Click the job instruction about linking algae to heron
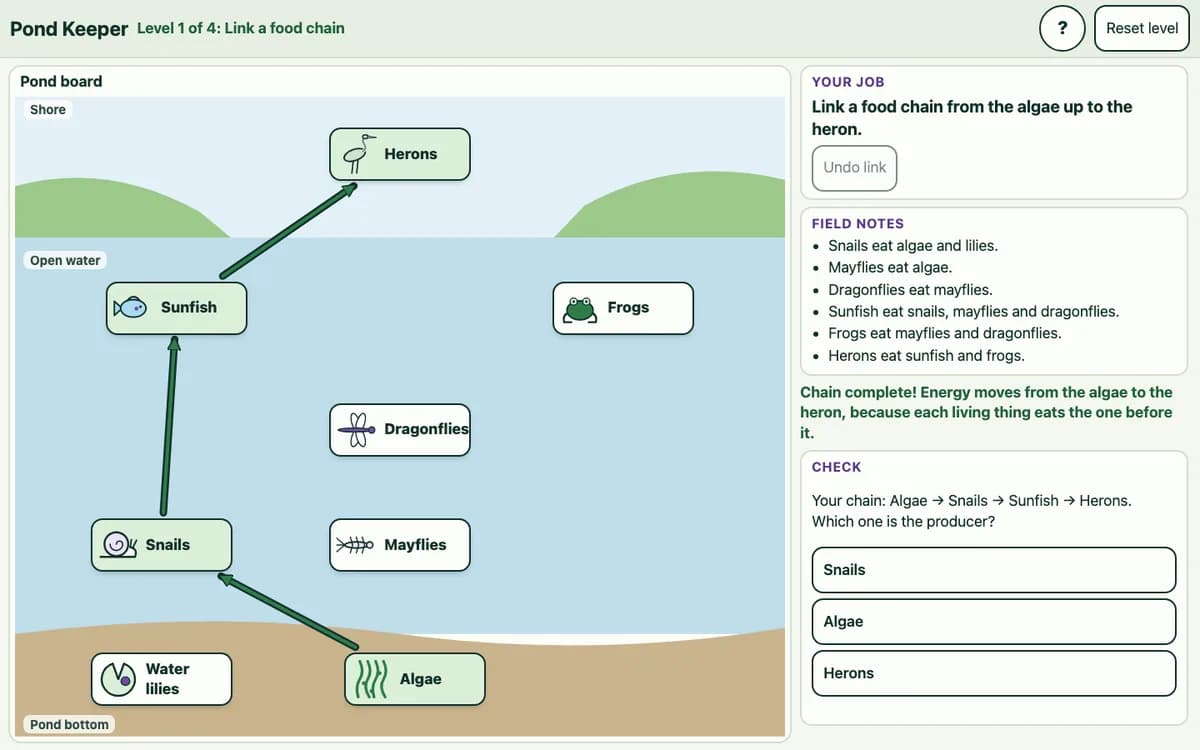The height and width of the screenshot is (750, 1200). (972, 118)
